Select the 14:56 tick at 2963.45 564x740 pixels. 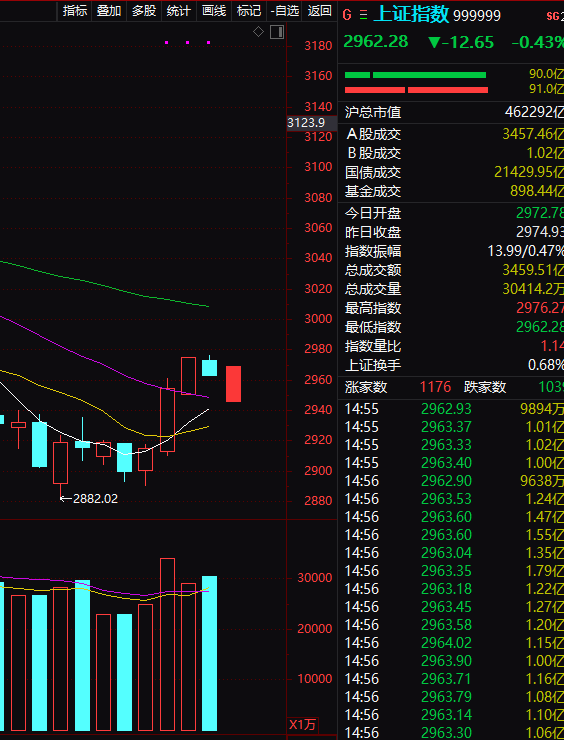pyautogui.click(x=451, y=606)
